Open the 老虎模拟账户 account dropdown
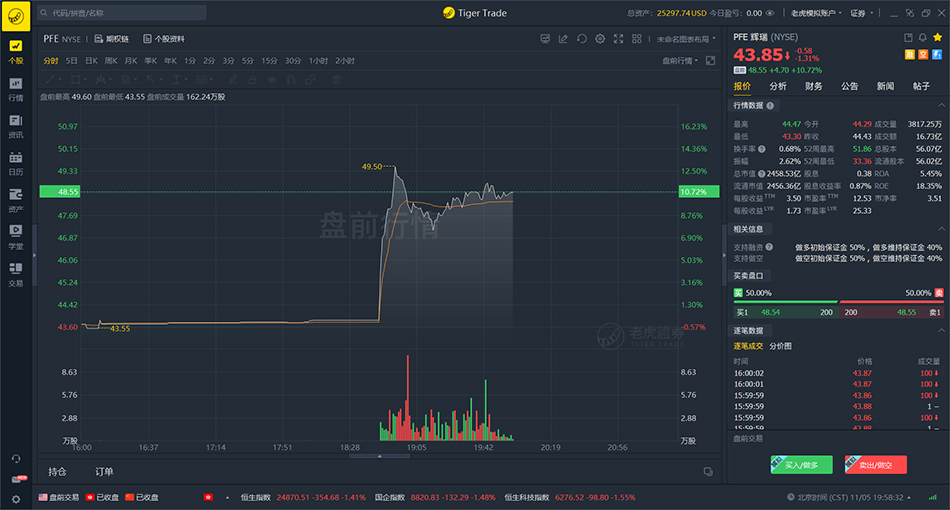The height and width of the screenshot is (510, 950). [x=816, y=13]
